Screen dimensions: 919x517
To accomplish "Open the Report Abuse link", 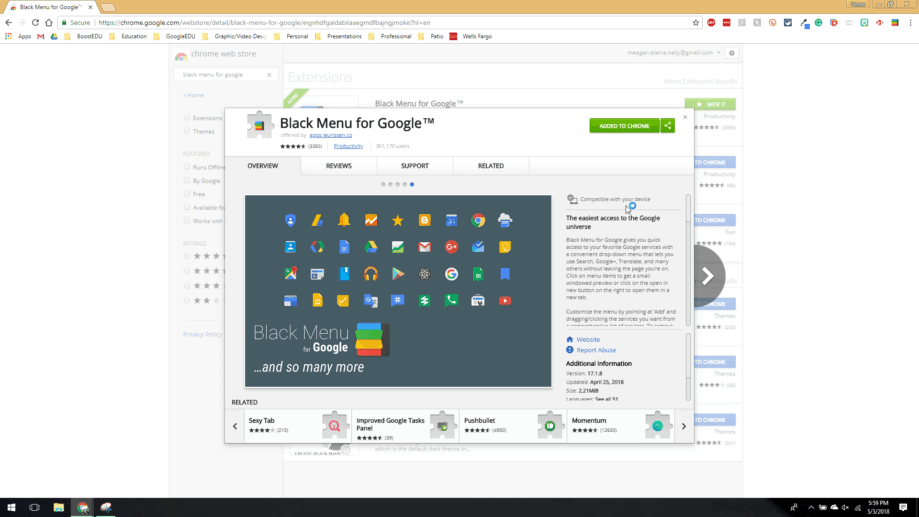I will (x=595, y=350).
